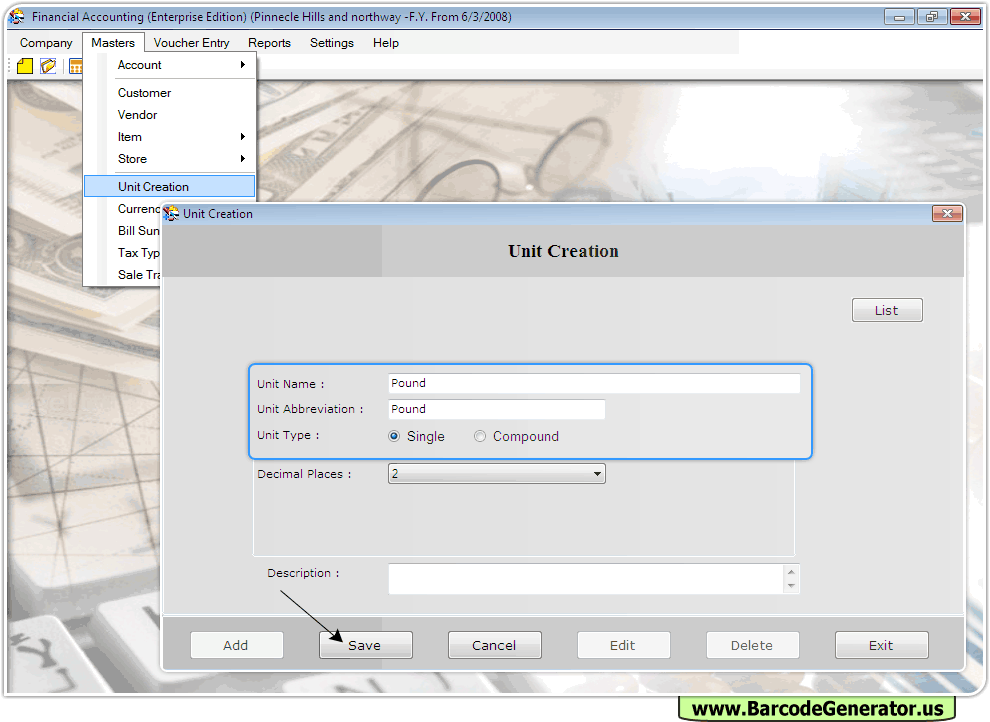Select the Compound unit type radio
990x722 pixels.
coord(480,436)
